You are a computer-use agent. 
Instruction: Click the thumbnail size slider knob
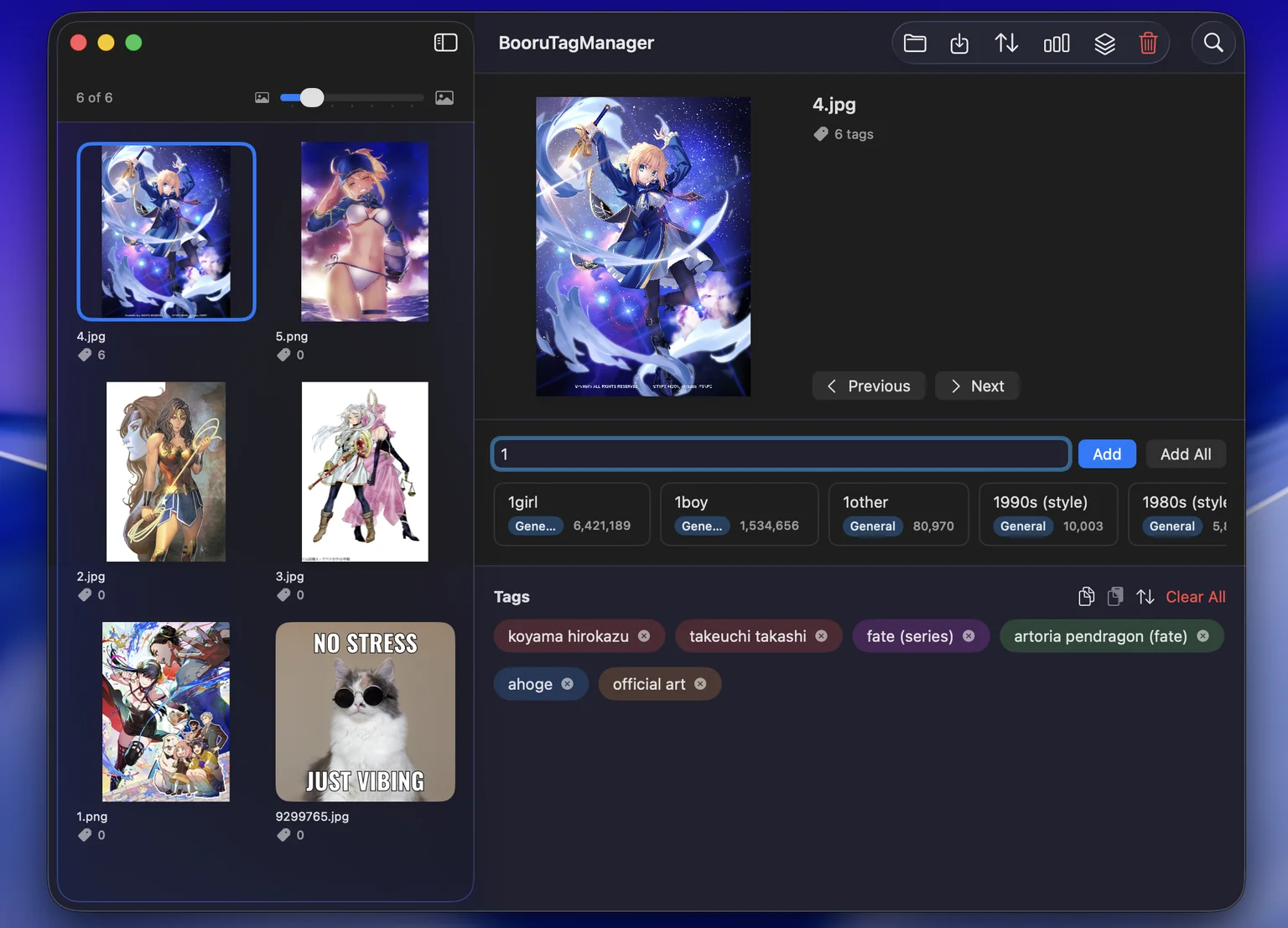pos(312,98)
